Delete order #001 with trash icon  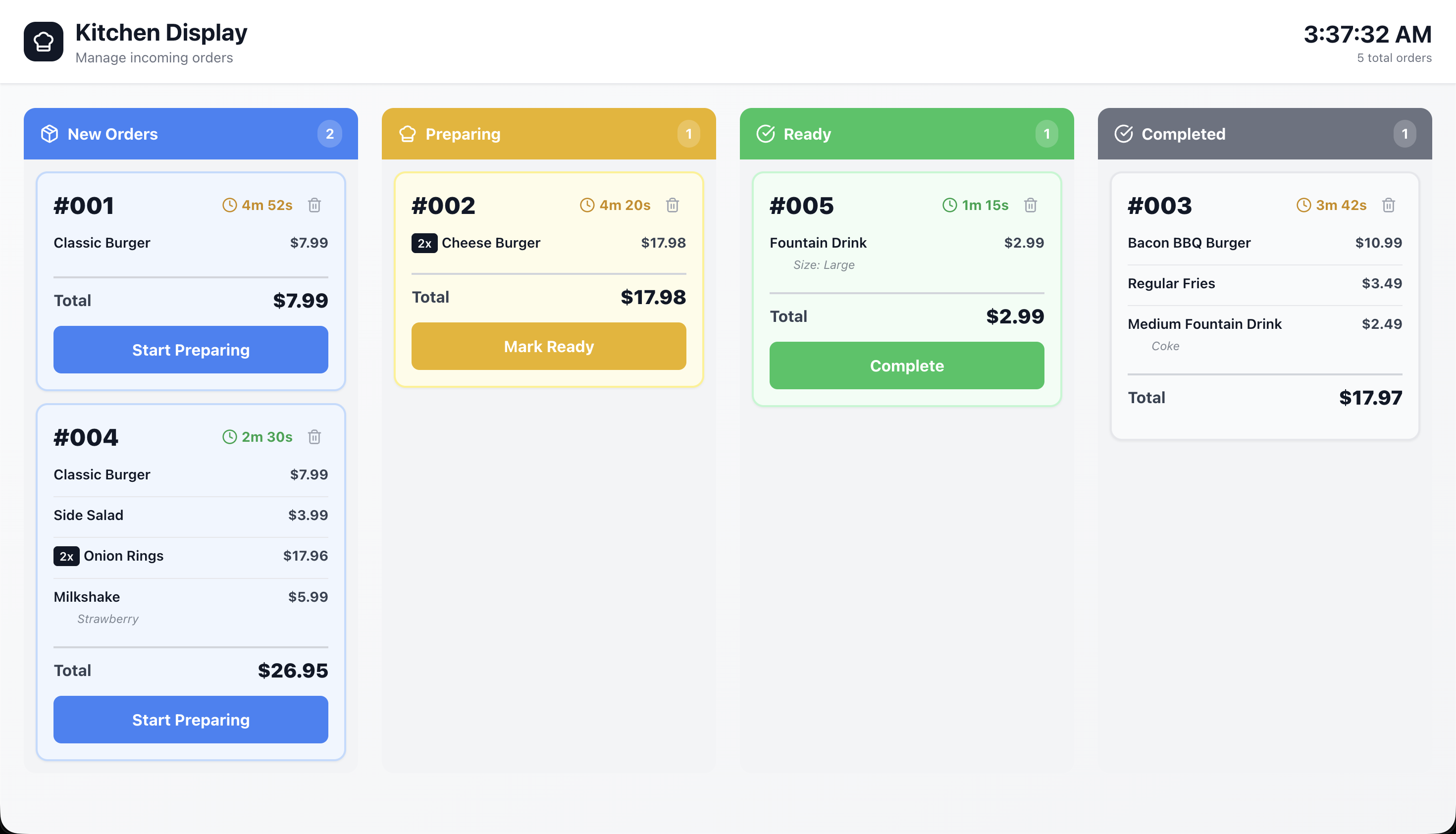click(x=314, y=205)
